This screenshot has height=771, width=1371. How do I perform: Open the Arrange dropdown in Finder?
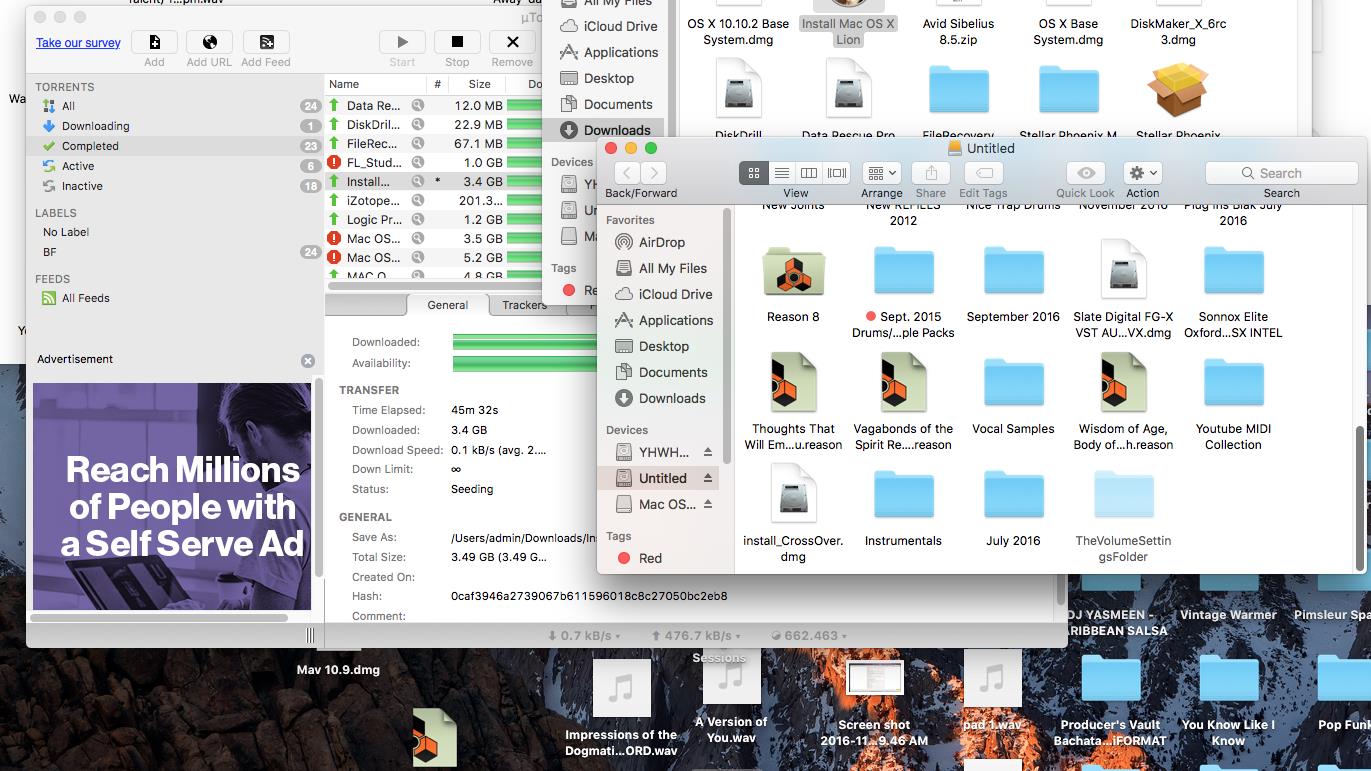[881, 173]
